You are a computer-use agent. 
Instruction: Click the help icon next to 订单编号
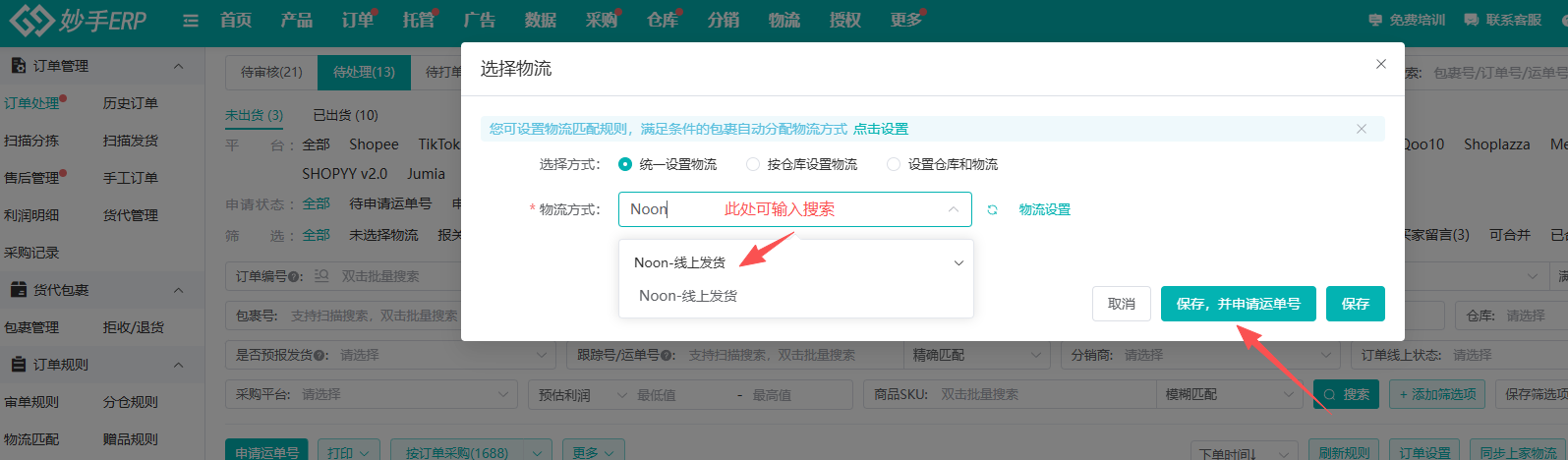pyautogui.click(x=296, y=277)
